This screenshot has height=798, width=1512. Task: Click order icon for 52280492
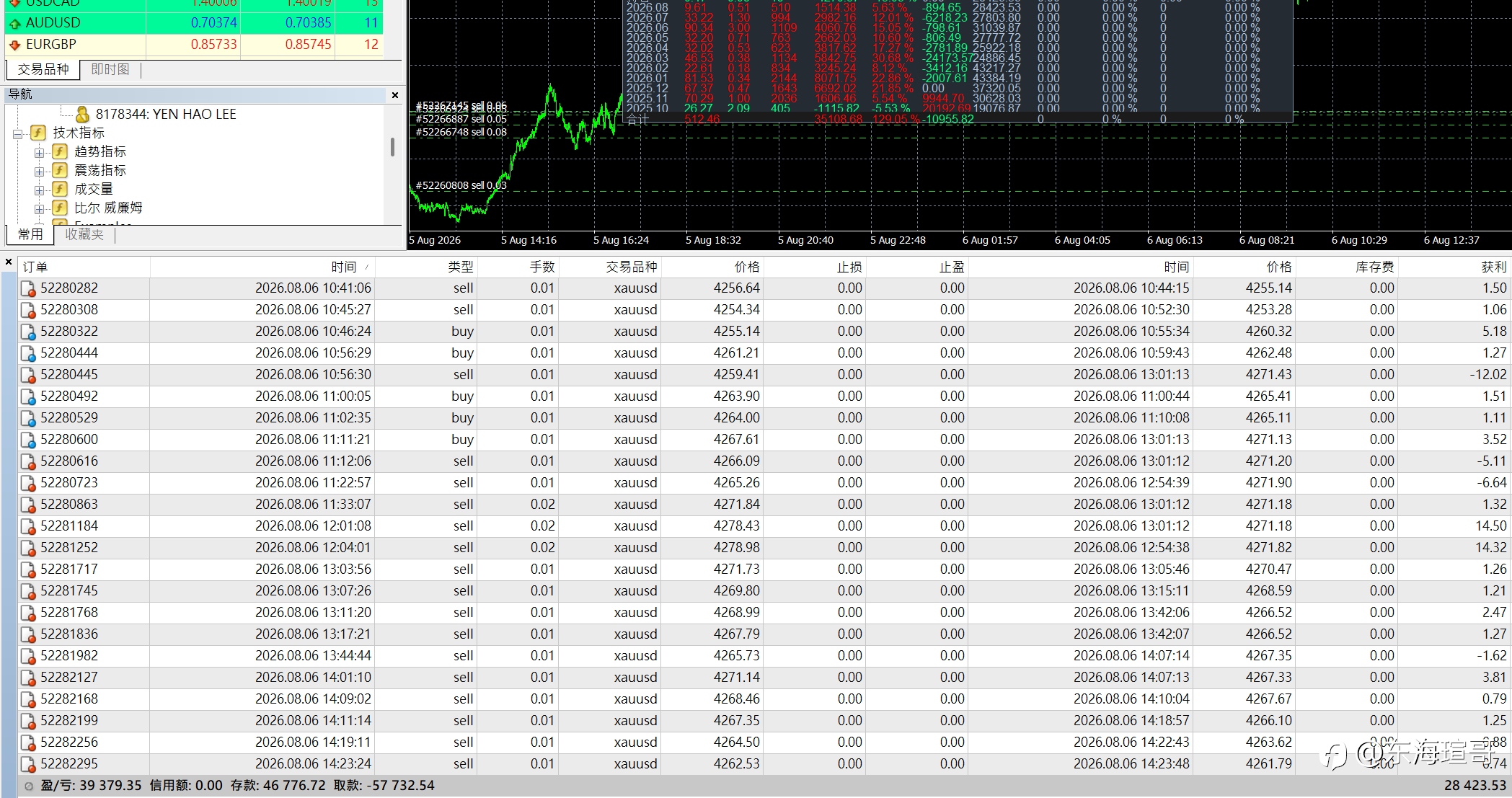click(28, 396)
